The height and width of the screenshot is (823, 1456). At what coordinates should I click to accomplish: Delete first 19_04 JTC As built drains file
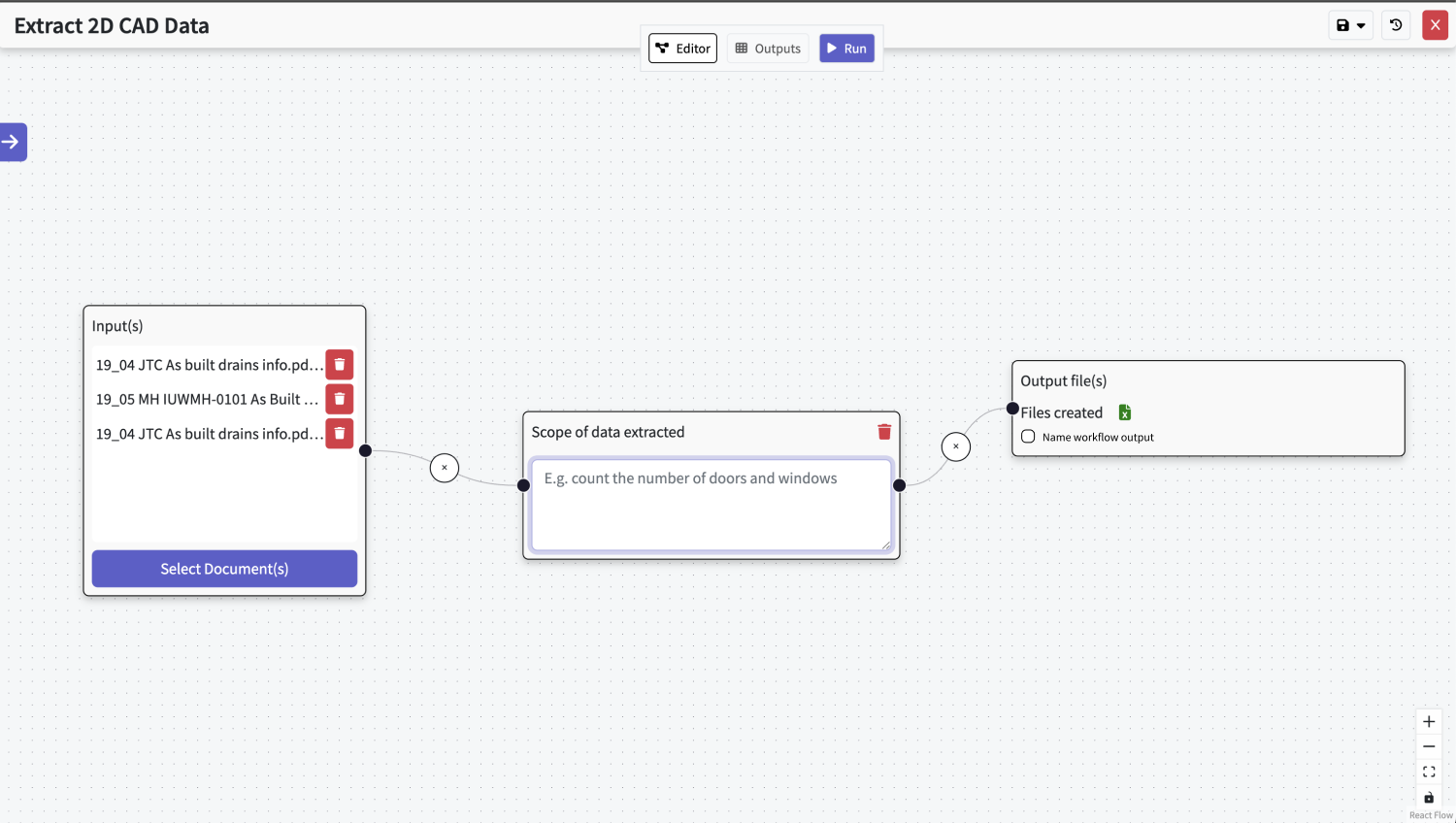coord(339,365)
